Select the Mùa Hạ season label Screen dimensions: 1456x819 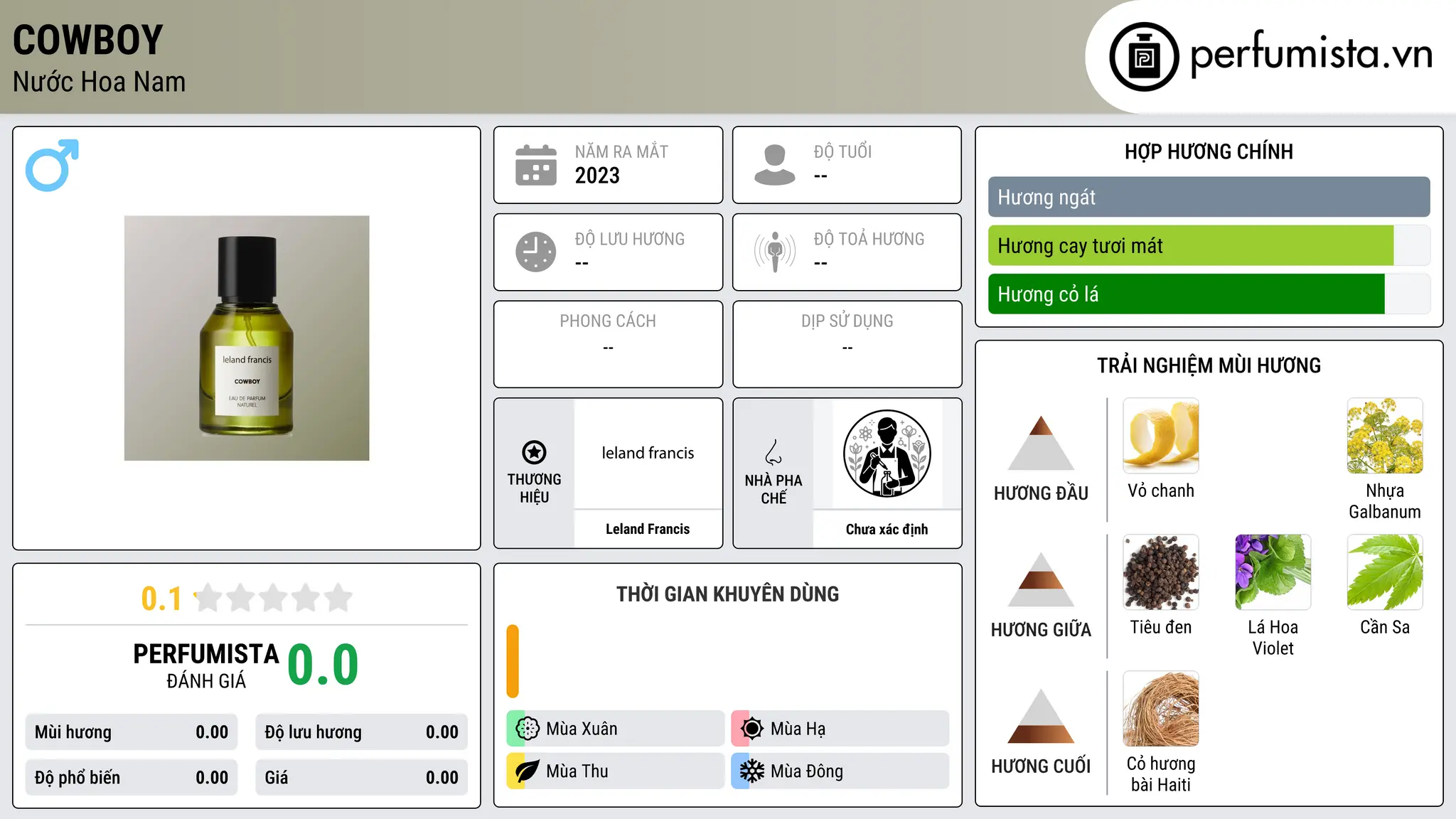pyautogui.click(x=798, y=729)
